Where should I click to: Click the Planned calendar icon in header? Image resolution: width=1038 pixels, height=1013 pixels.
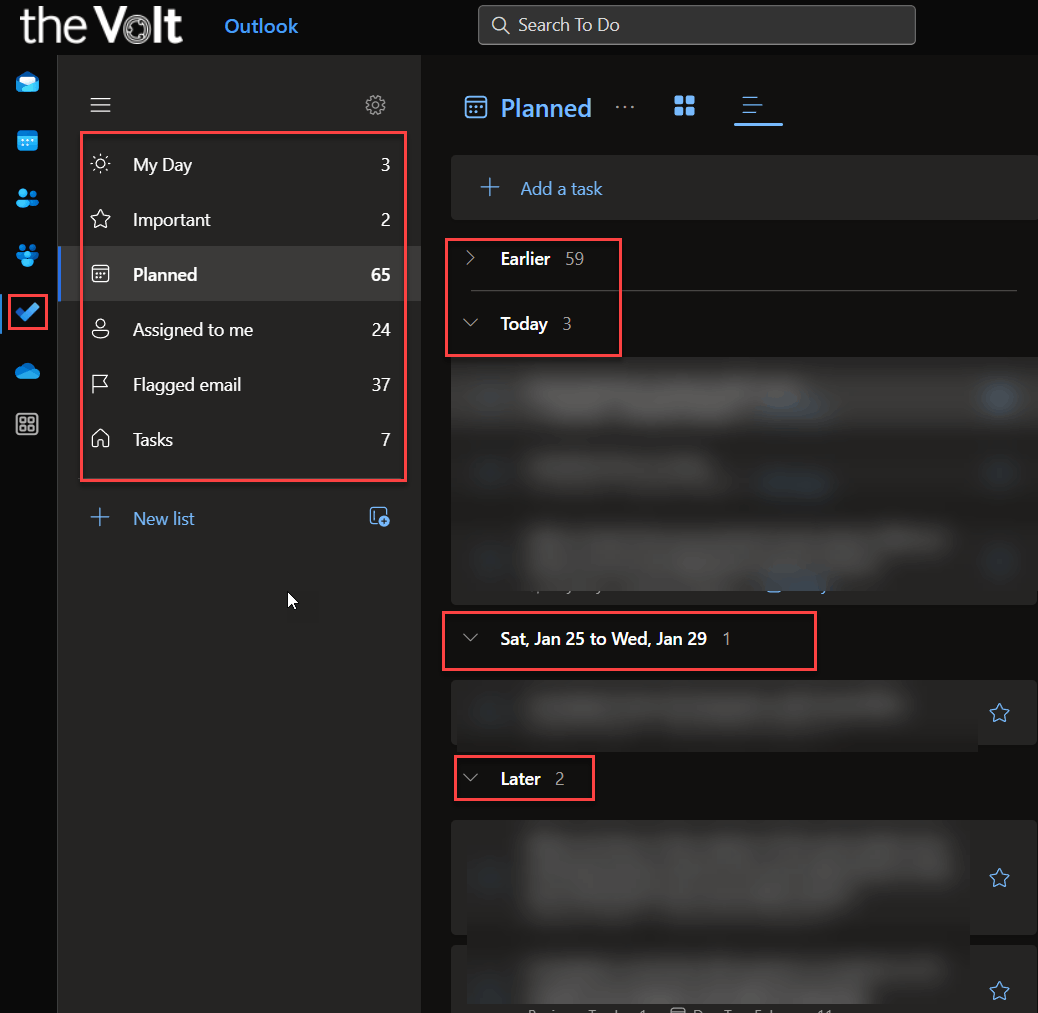pyautogui.click(x=476, y=107)
